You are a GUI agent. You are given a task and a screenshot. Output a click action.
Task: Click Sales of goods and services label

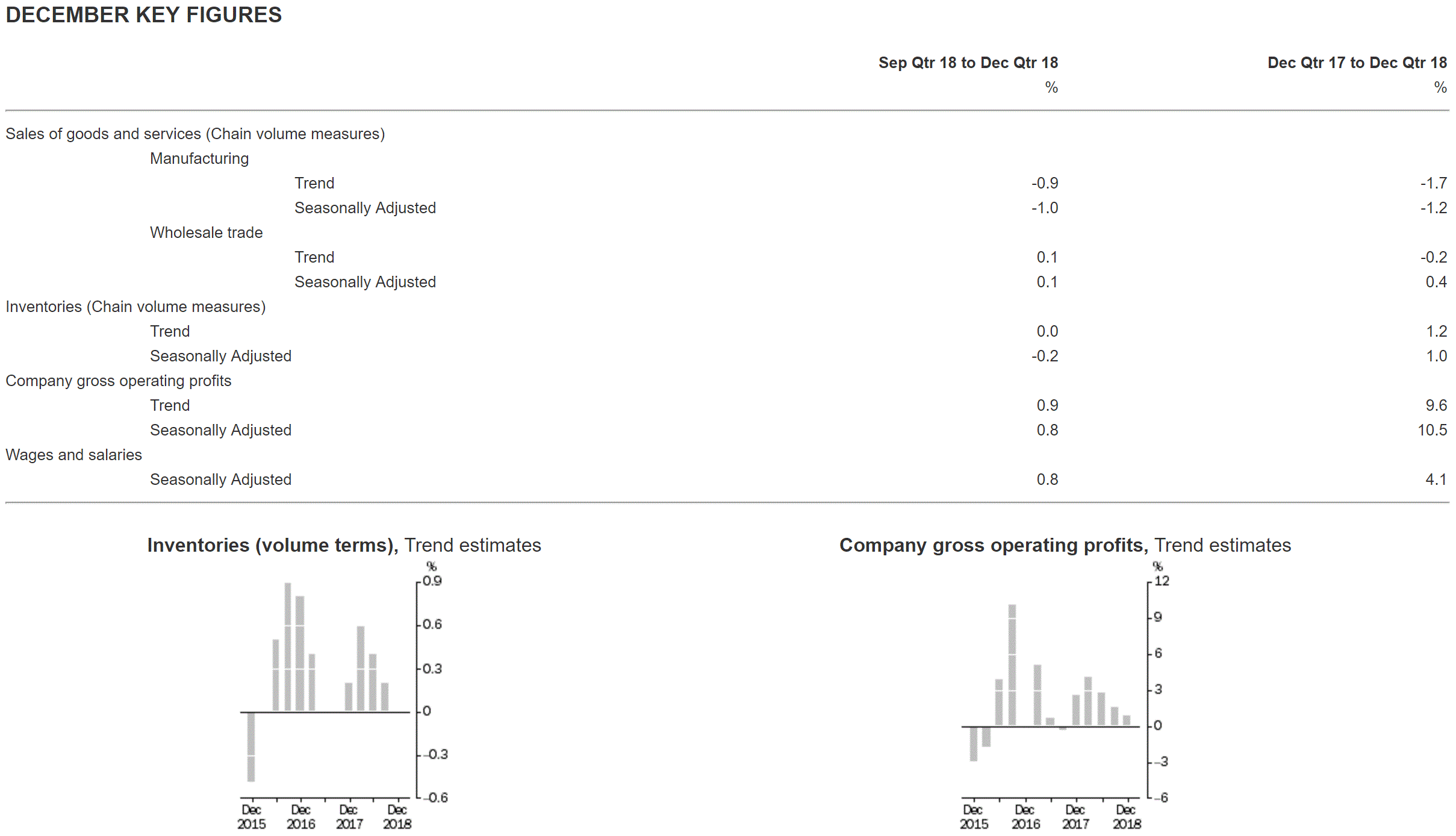click(195, 134)
